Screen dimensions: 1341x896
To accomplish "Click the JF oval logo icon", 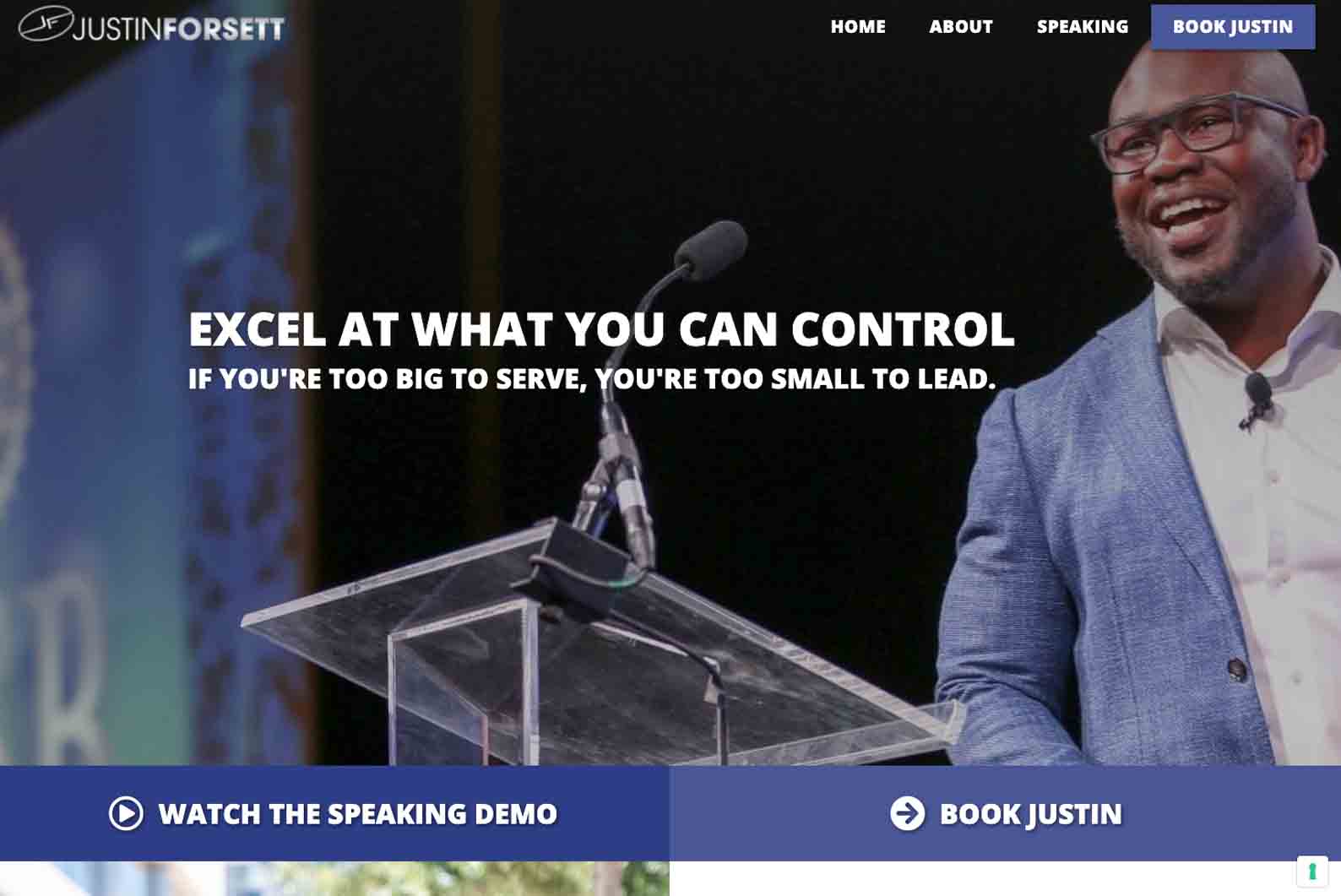I will (x=46, y=23).
